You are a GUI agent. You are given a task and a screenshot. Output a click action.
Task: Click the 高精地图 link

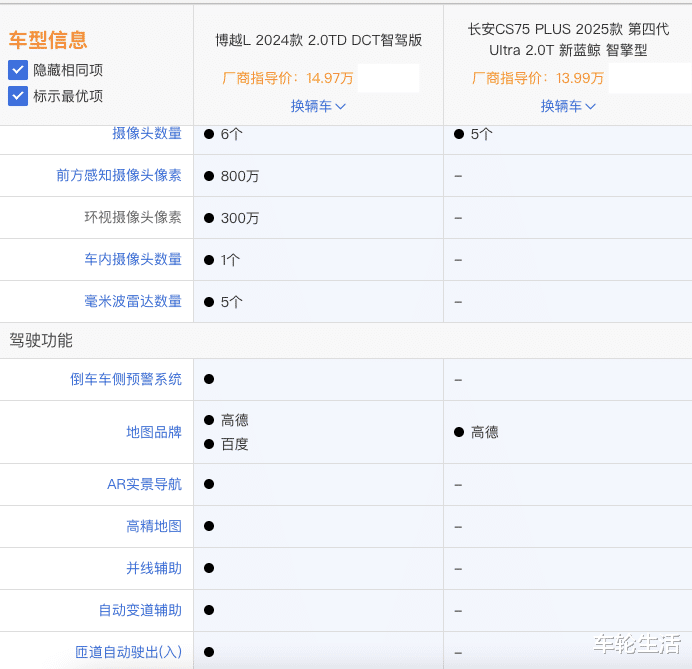coord(154,526)
